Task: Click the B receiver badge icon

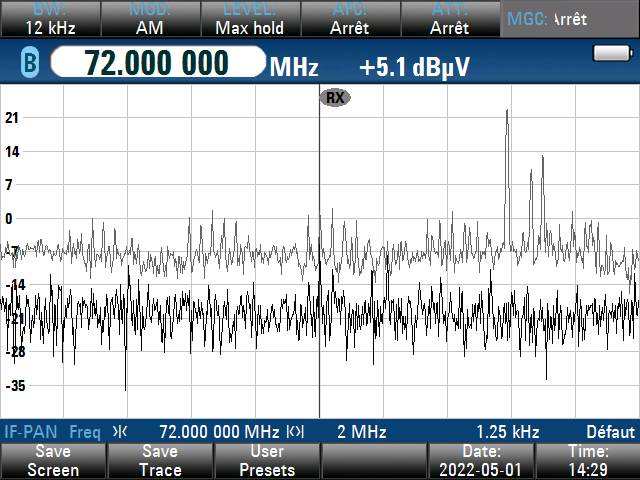Action: point(29,65)
